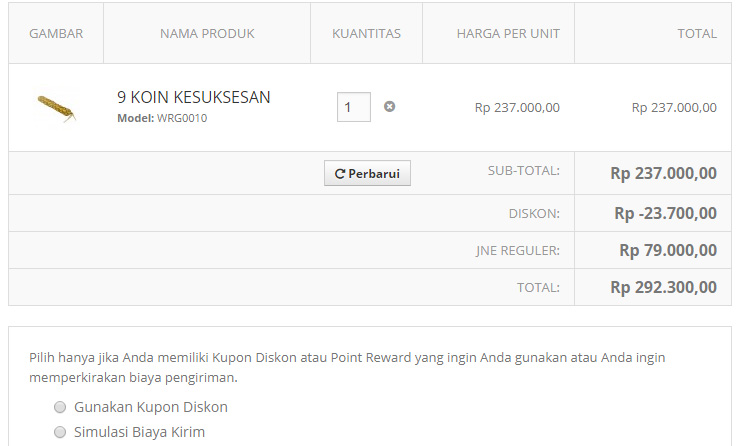
Task: Click the discount amount Rp -23.700,00
Action: click(665, 213)
